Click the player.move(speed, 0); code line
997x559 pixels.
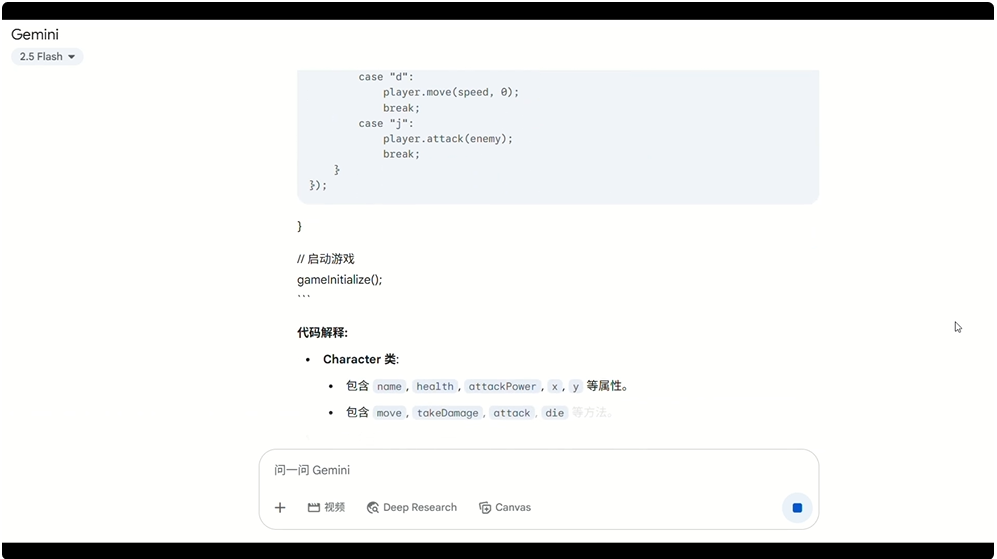click(451, 92)
